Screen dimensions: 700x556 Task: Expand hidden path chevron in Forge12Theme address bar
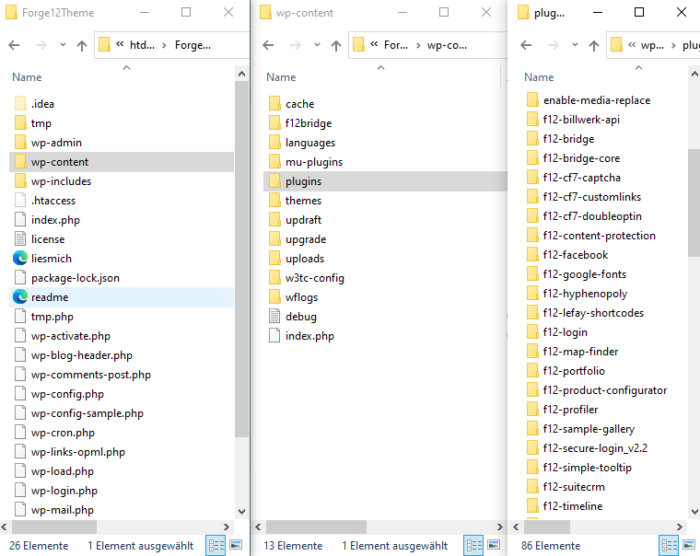click(x=120, y=44)
